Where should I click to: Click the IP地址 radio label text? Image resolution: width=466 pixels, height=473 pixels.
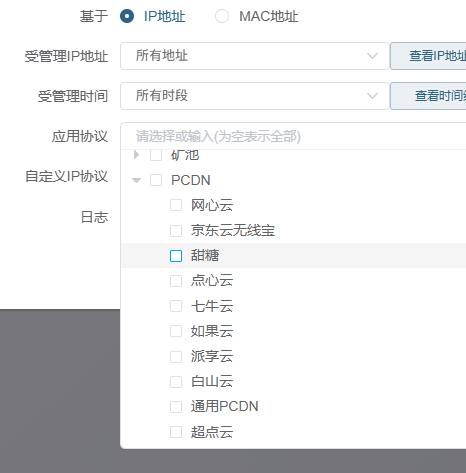click(x=164, y=16)
